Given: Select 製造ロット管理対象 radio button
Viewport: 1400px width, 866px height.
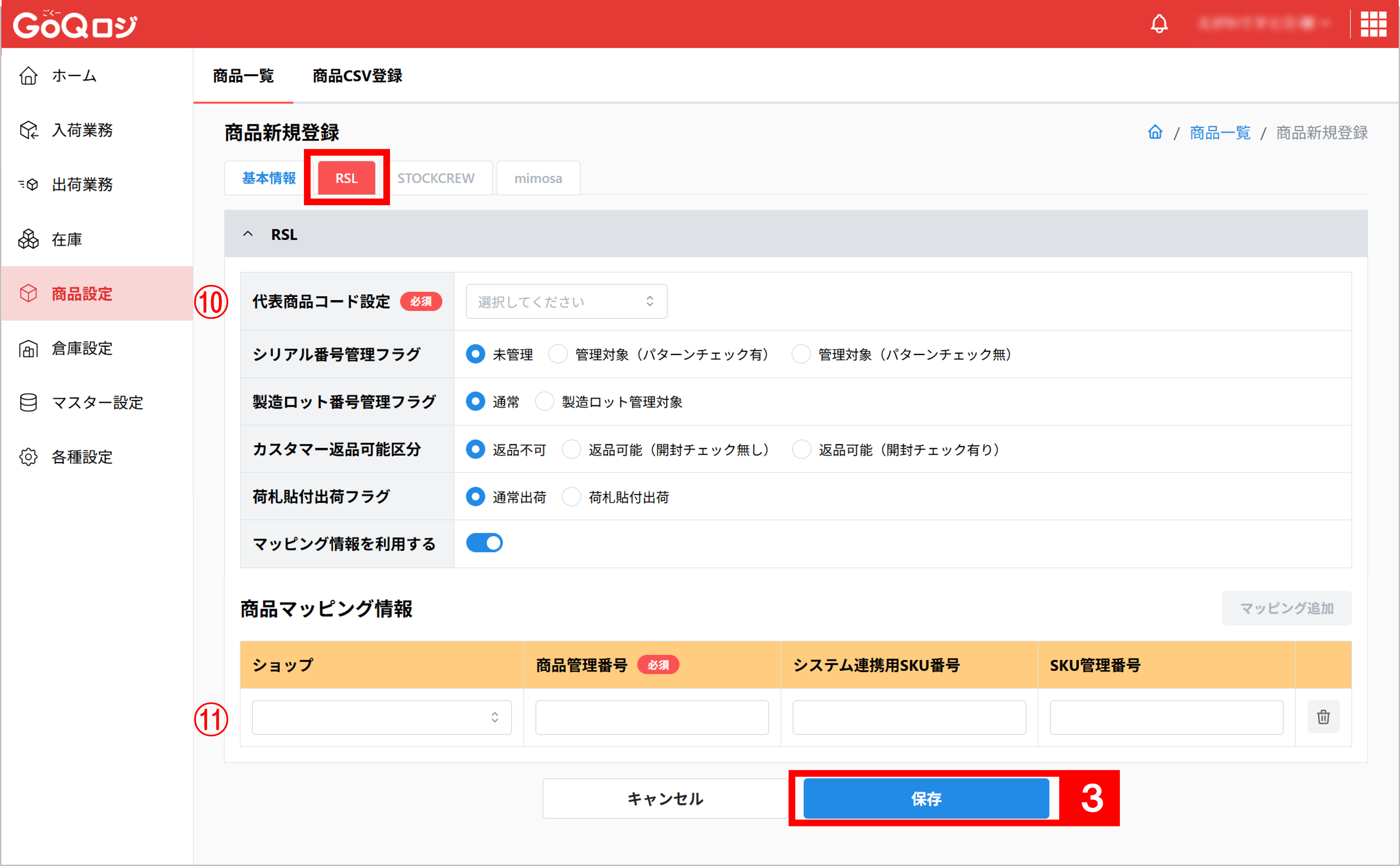Looking at the screenshot, I should coord(545,402).
